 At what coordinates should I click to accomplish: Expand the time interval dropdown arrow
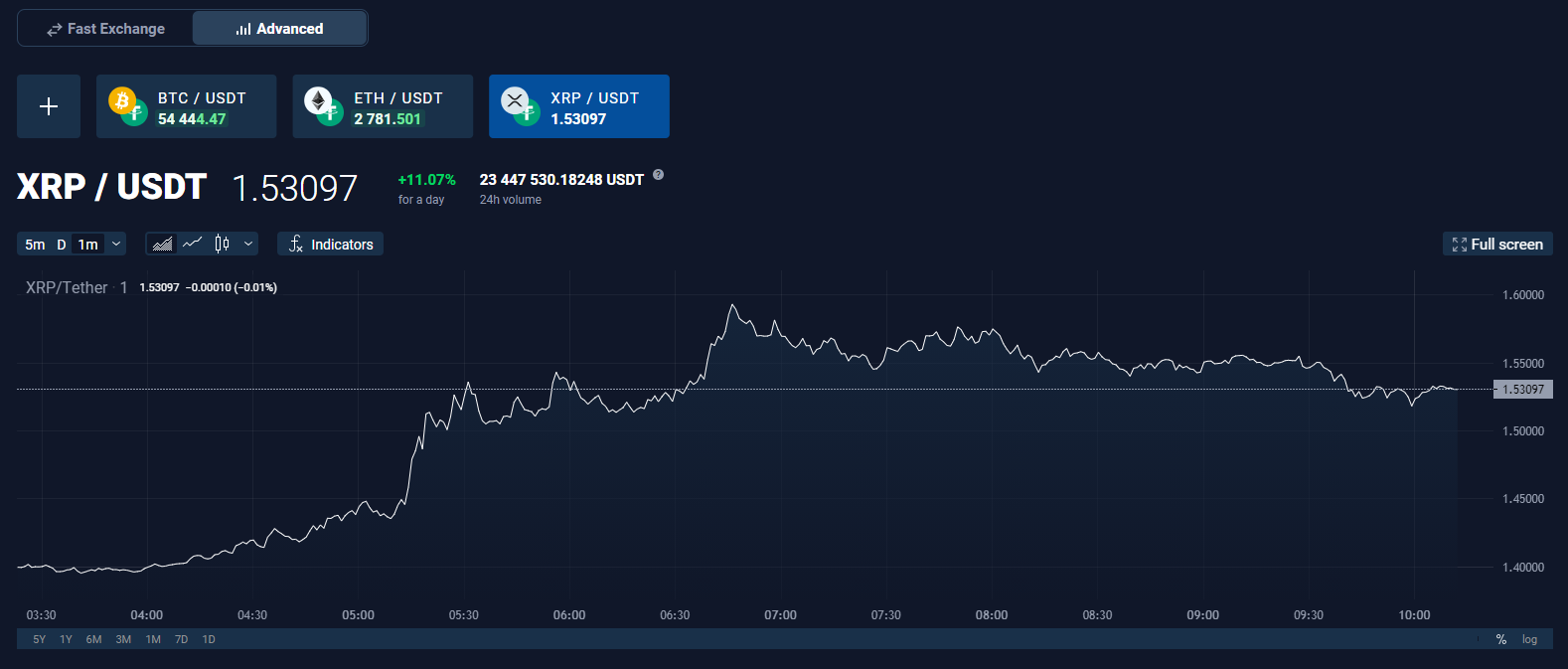(116, 244)
